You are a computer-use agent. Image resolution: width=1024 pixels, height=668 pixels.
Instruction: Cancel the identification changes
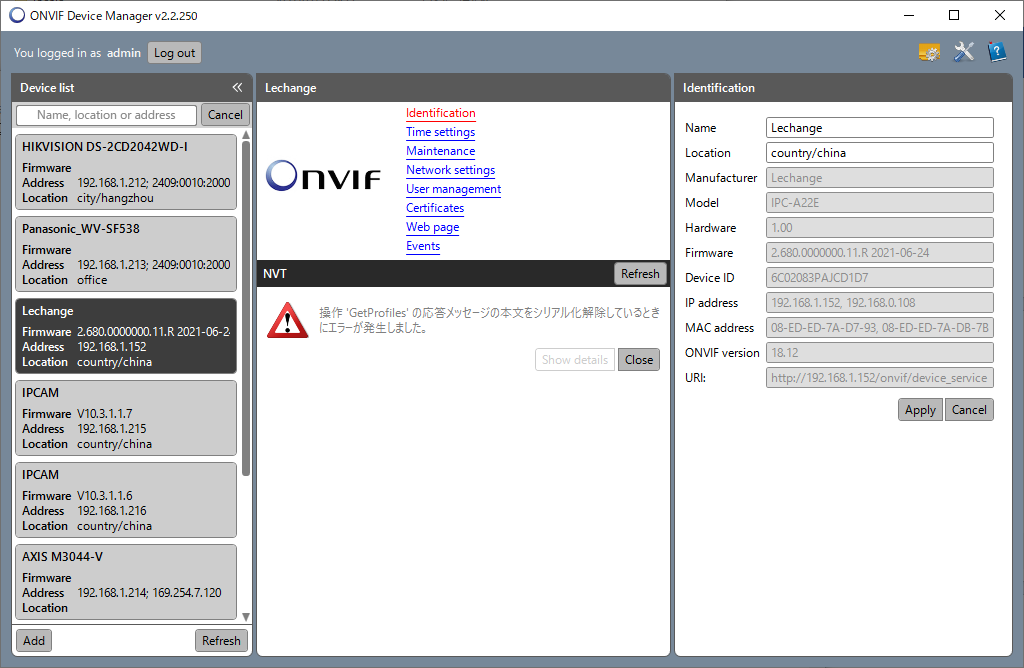[x=969, y=410]
